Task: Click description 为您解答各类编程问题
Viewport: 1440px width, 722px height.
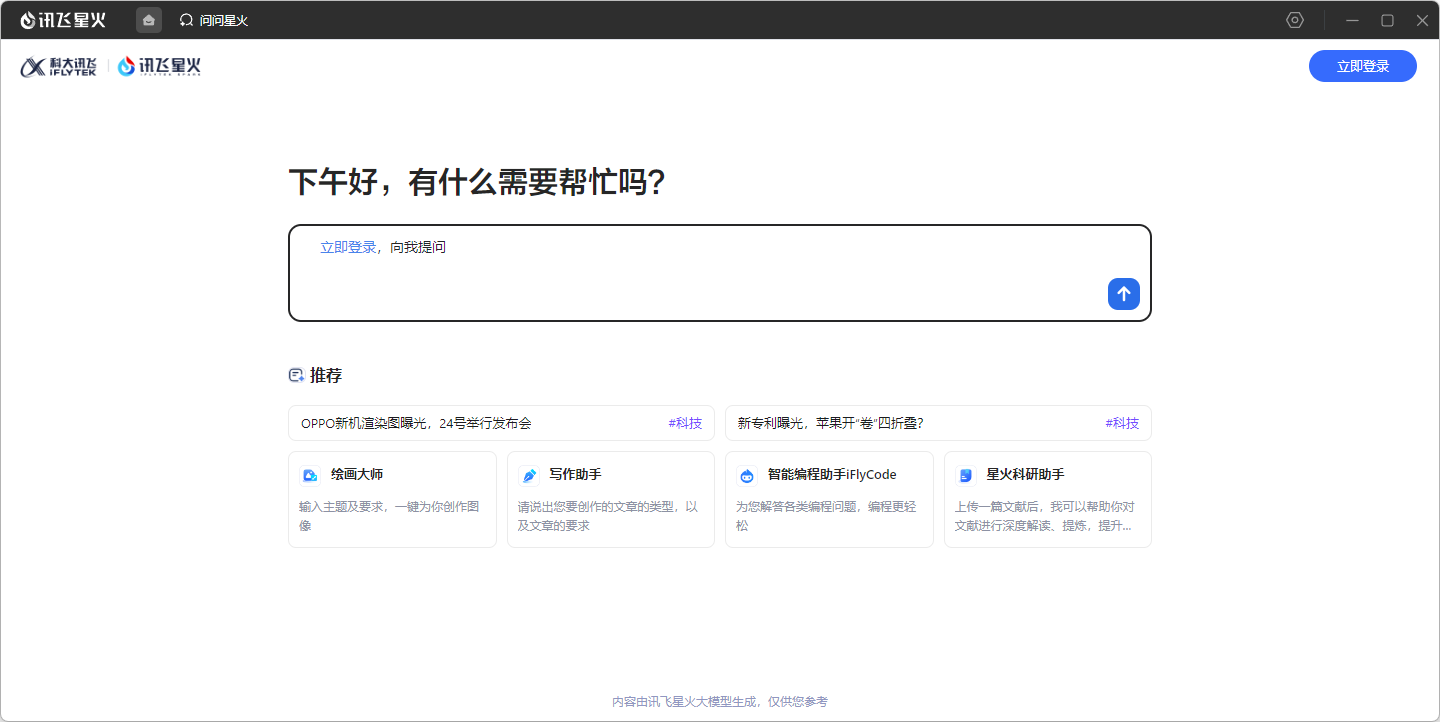Action: [826, 516]
